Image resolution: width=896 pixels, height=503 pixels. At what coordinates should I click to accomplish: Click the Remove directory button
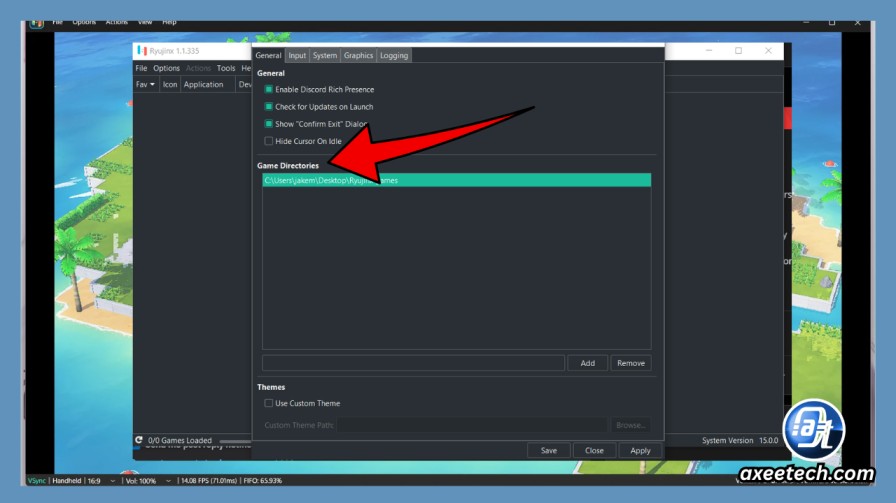click(x=631, y=363)
